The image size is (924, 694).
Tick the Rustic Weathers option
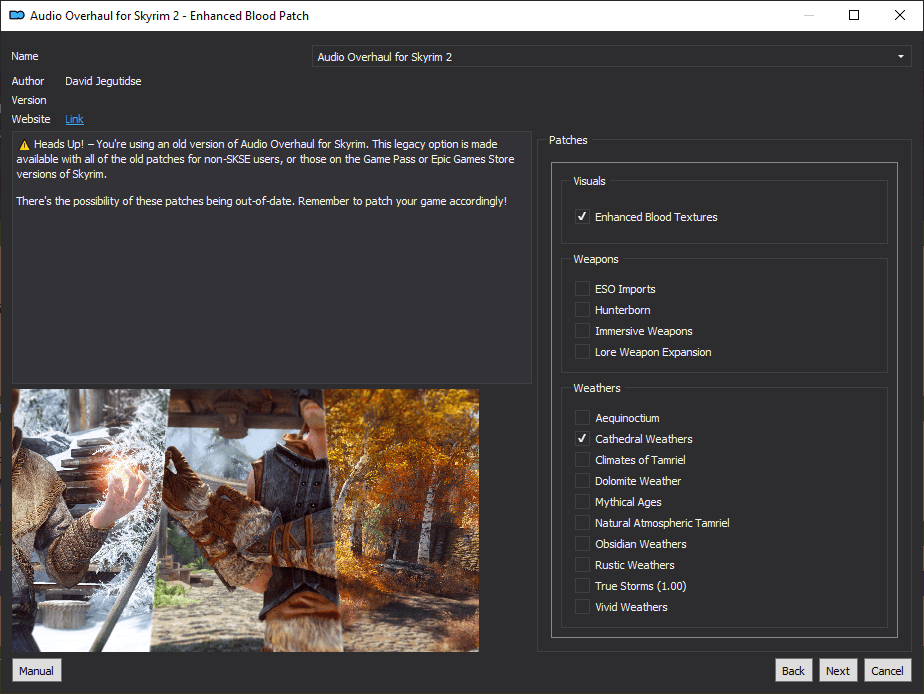[x=582, y=565]
